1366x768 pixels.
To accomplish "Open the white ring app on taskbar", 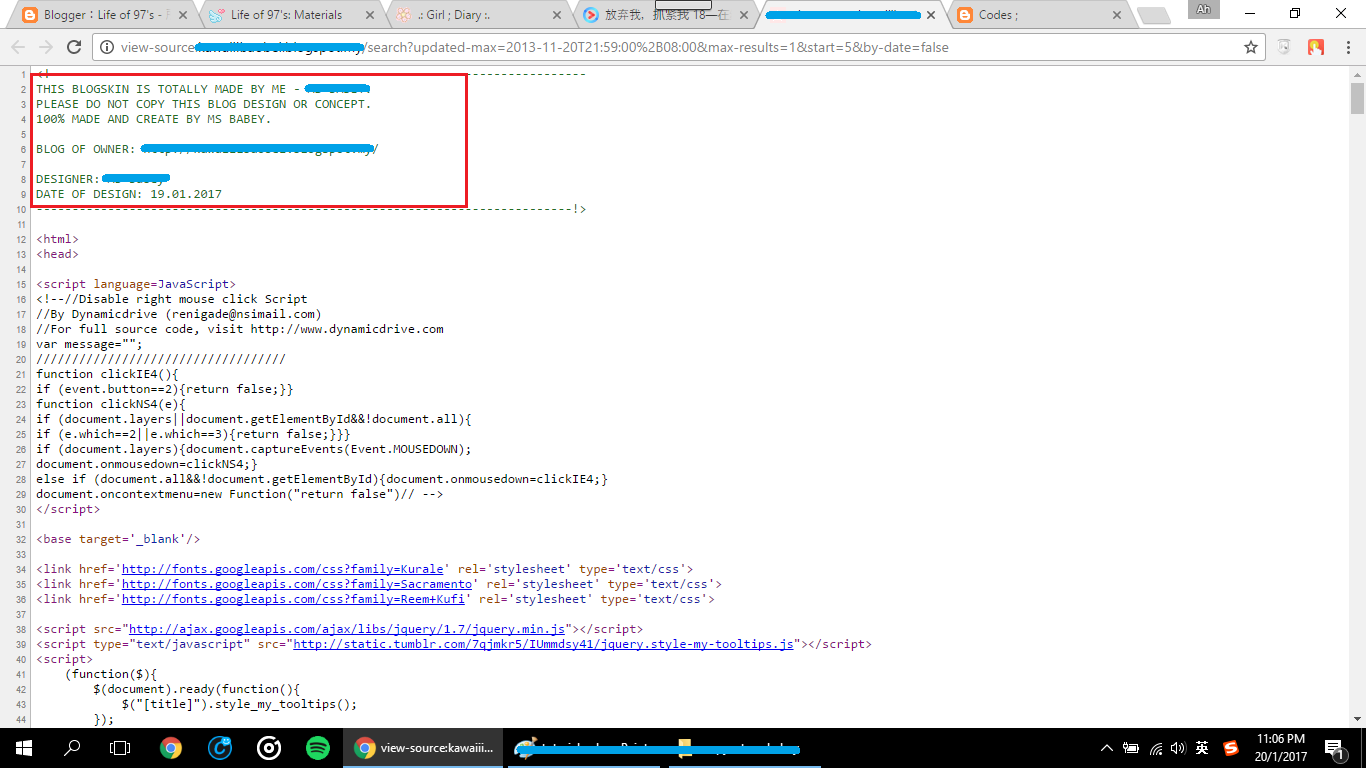I will coord(269,747).
